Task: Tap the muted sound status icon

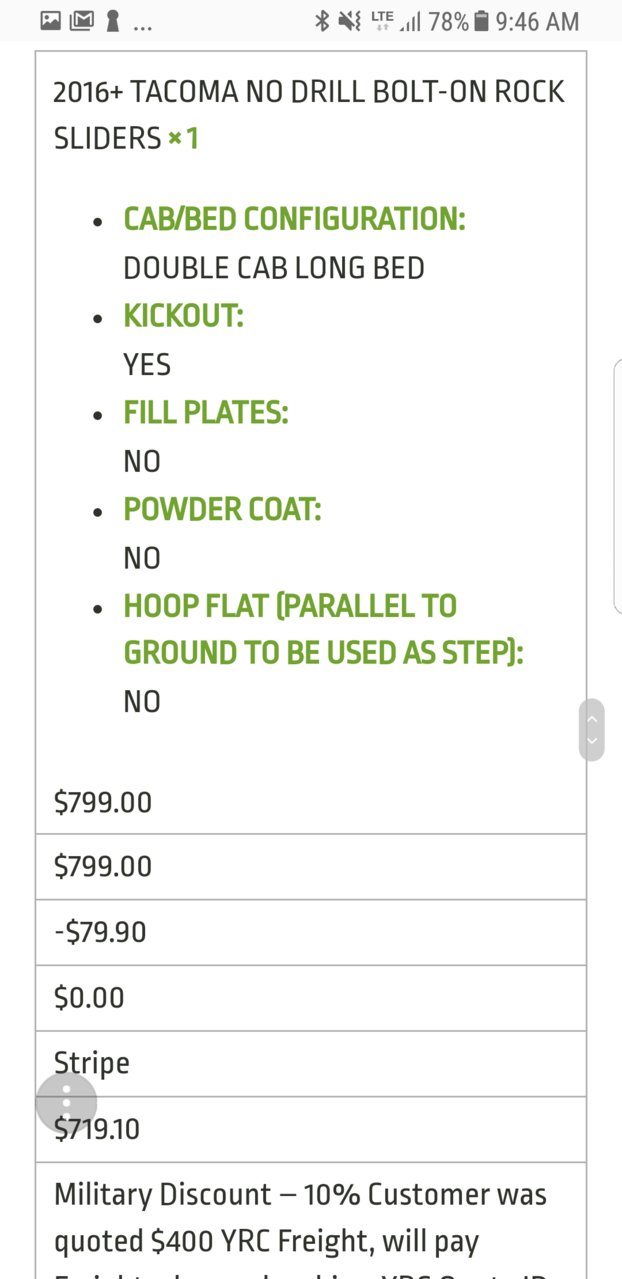Action: [x=350, y=21]
